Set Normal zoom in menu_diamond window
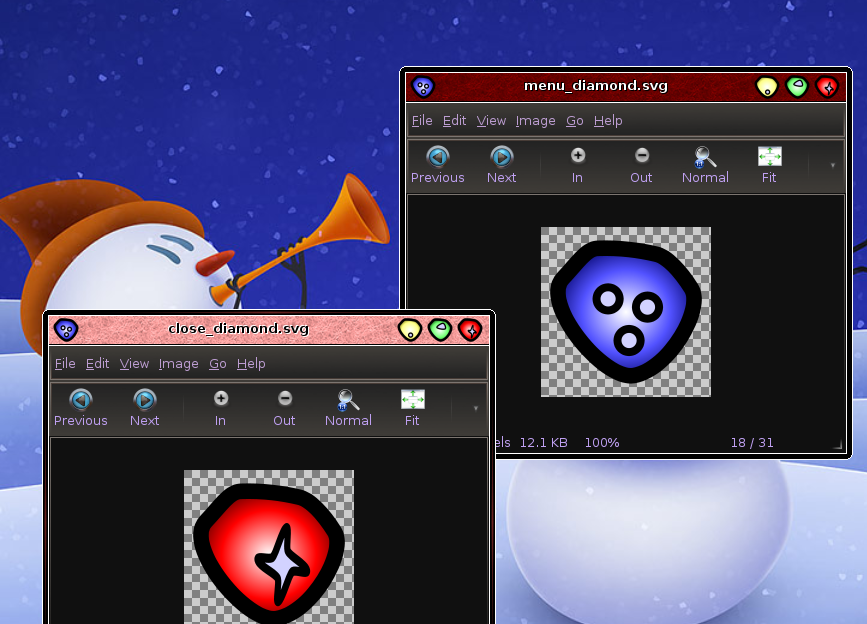867x624 pixels. [705, 165]
